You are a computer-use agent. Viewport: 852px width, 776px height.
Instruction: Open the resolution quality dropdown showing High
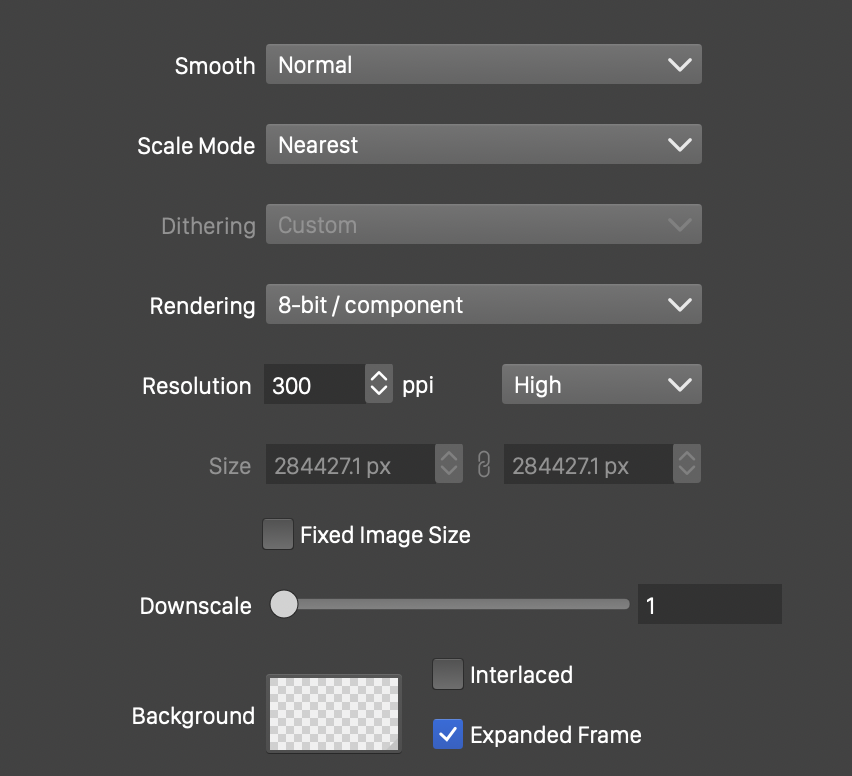click(600, 385)
